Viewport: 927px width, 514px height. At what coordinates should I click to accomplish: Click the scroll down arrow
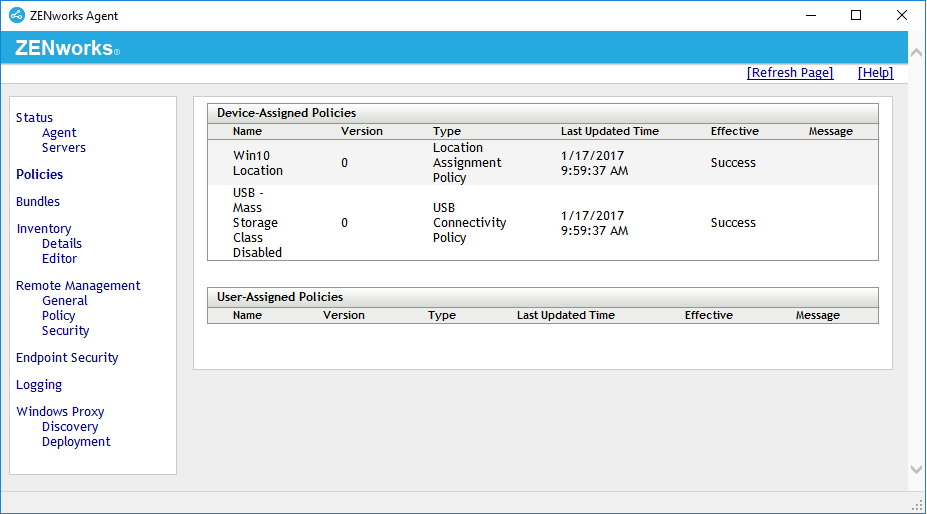point(916,470)
